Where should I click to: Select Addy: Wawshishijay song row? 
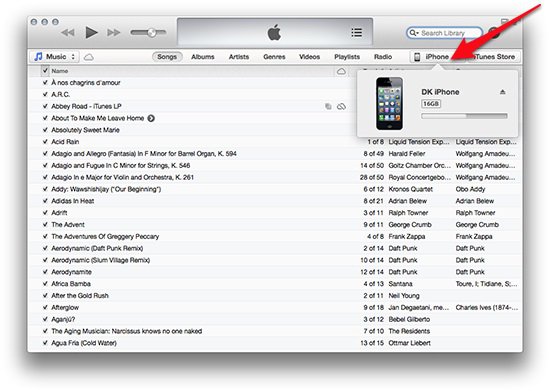coord(106,189)
